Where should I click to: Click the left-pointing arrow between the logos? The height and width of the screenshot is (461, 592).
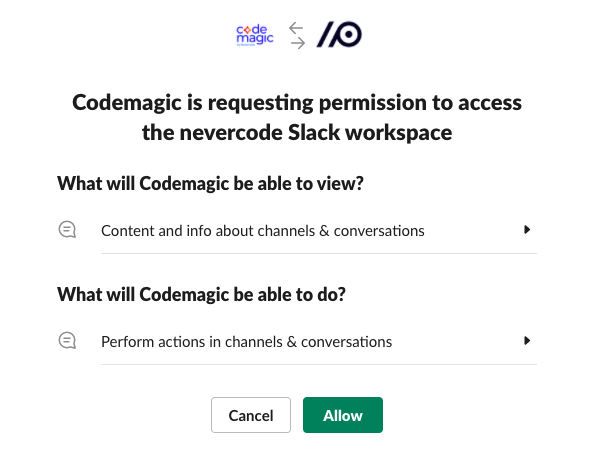pyautogui.click(x=296, y=28)
